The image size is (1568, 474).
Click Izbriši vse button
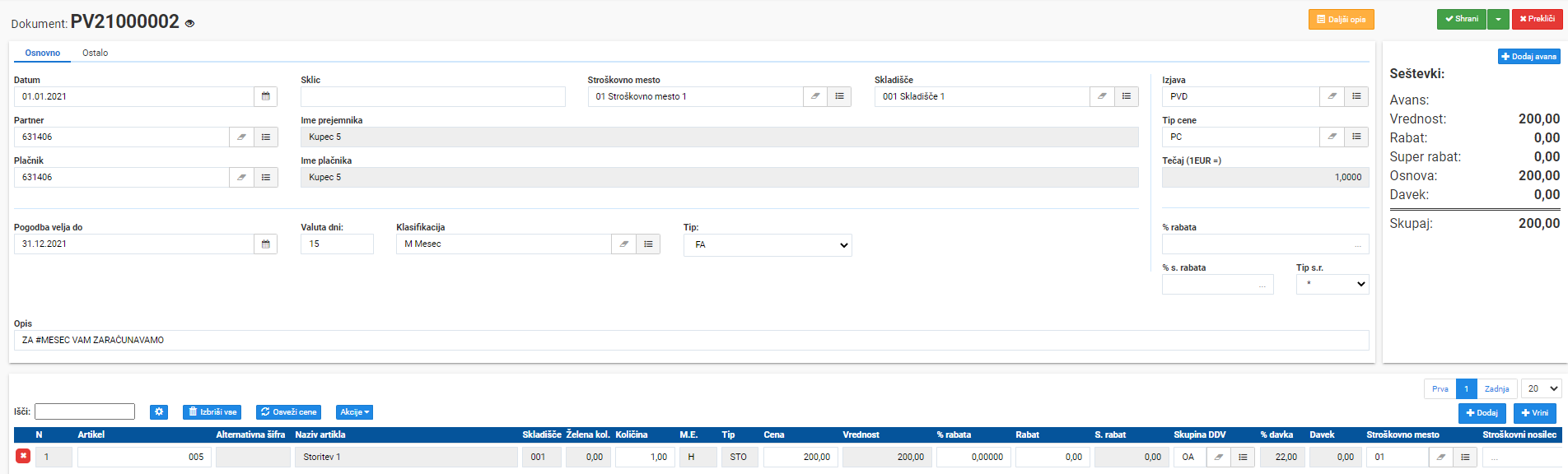click(212, 411)
